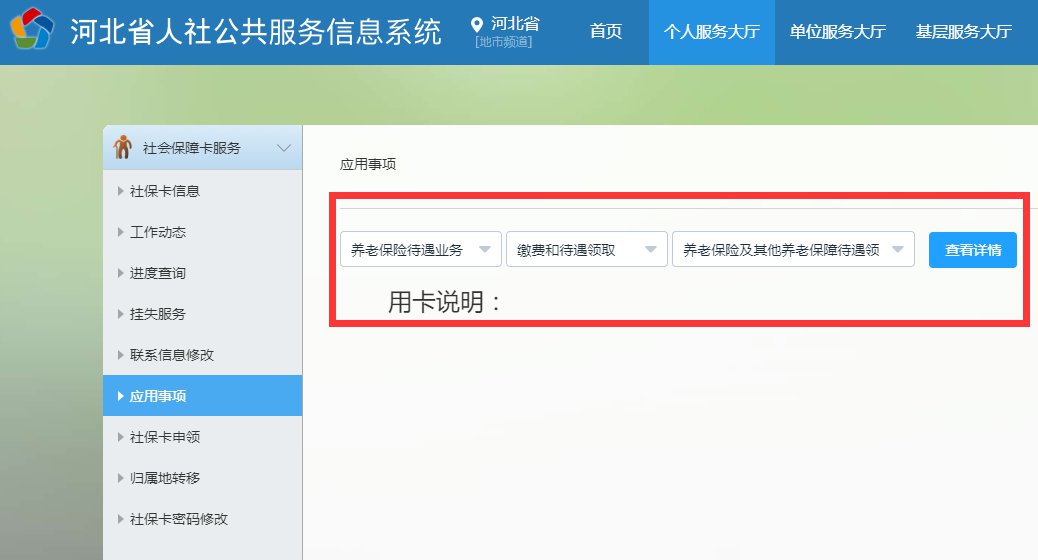Click the Hebei social security system logo

click(32, 28)
